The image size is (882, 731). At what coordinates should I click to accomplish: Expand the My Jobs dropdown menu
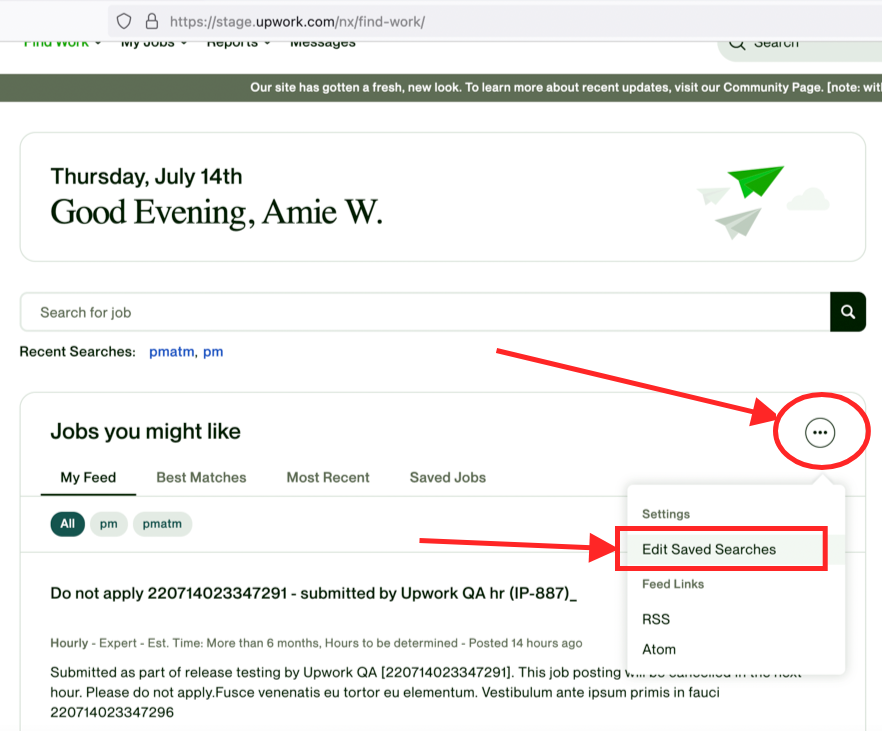point(154,43)
